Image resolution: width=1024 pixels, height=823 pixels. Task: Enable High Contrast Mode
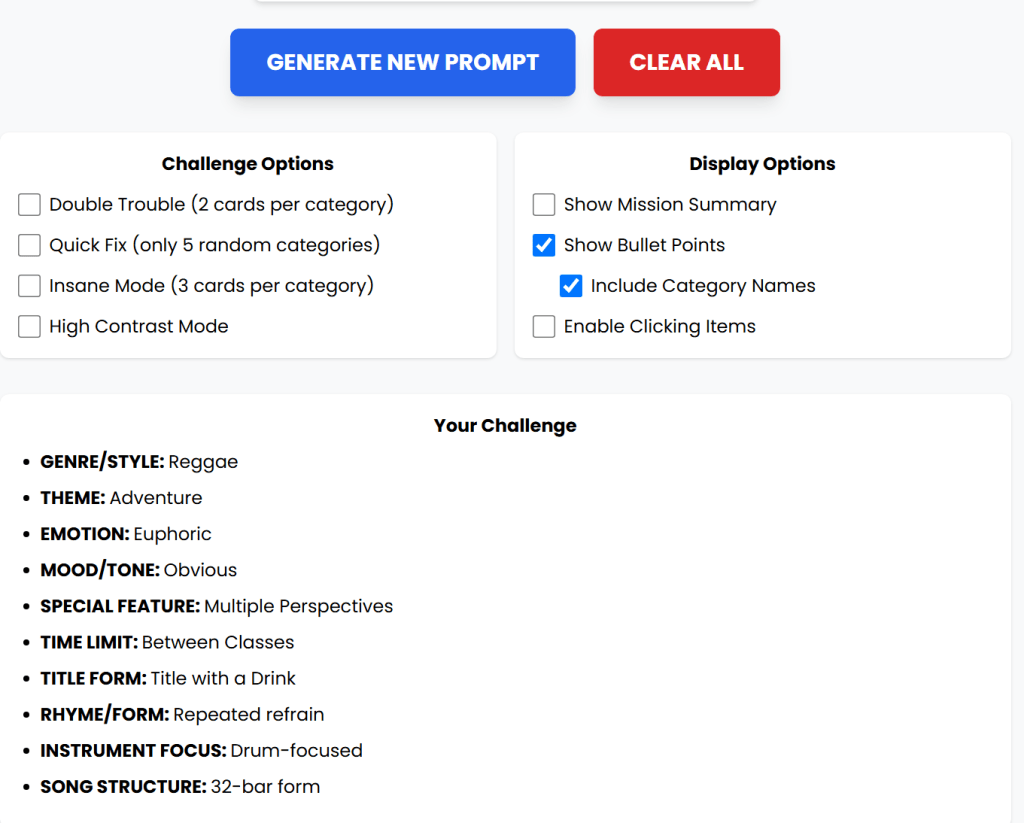coord(29,327)
